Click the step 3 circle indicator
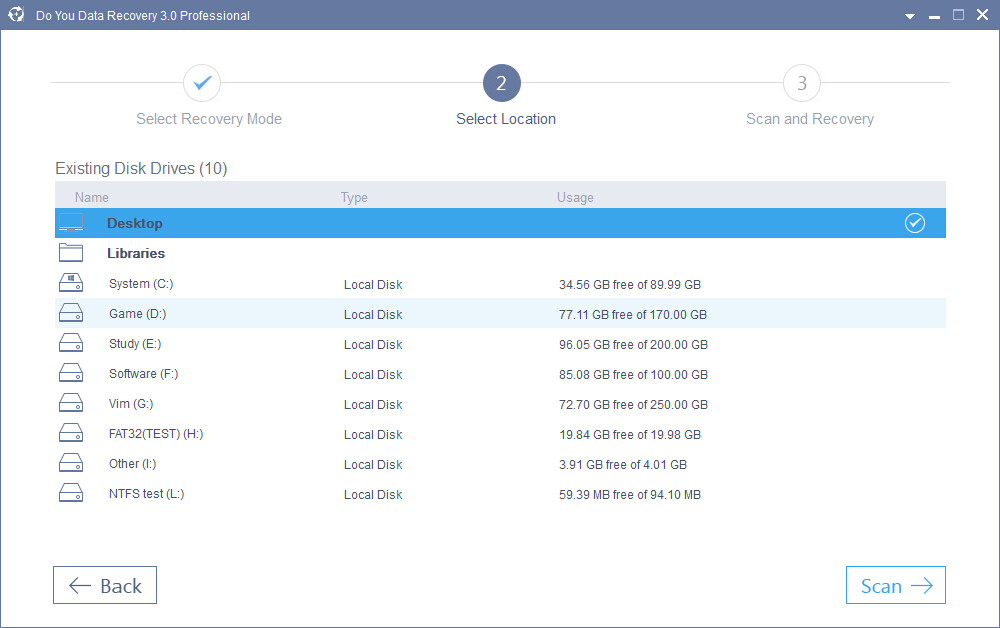This screenshot has height=628, width=1000. click(802, 83)
